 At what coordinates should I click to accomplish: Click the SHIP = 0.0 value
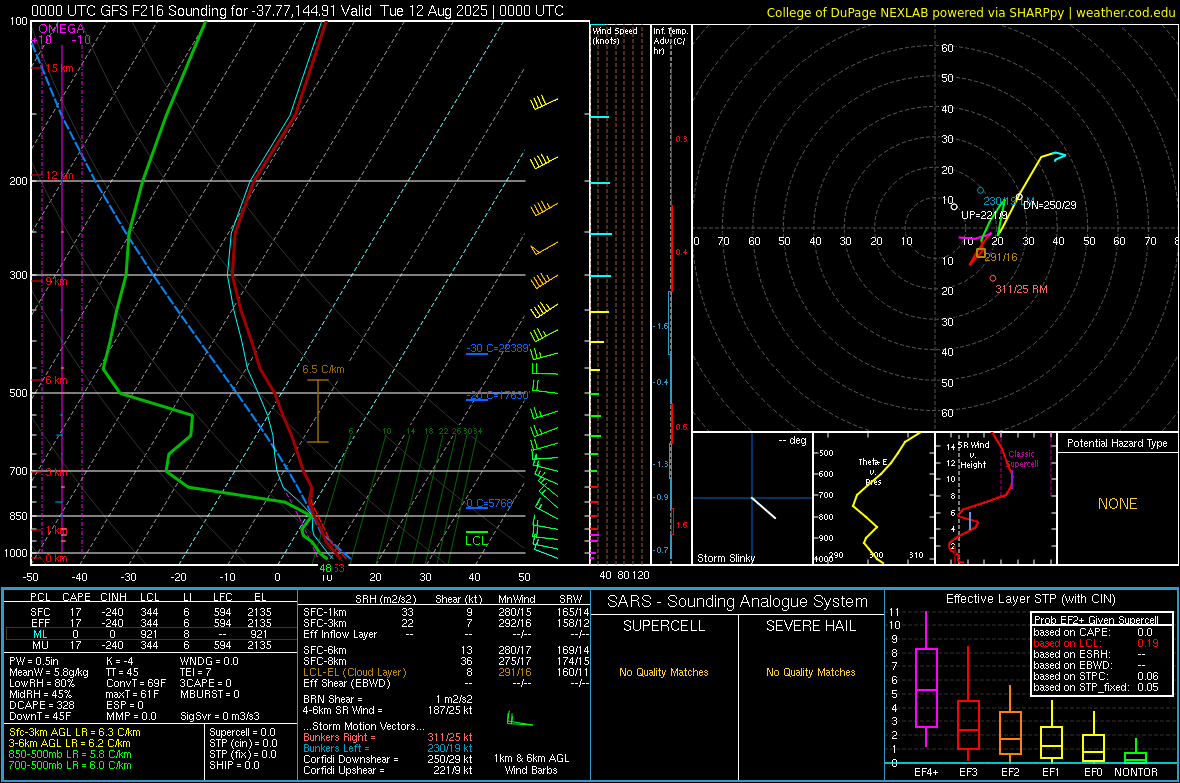click(x=234, y=765)
